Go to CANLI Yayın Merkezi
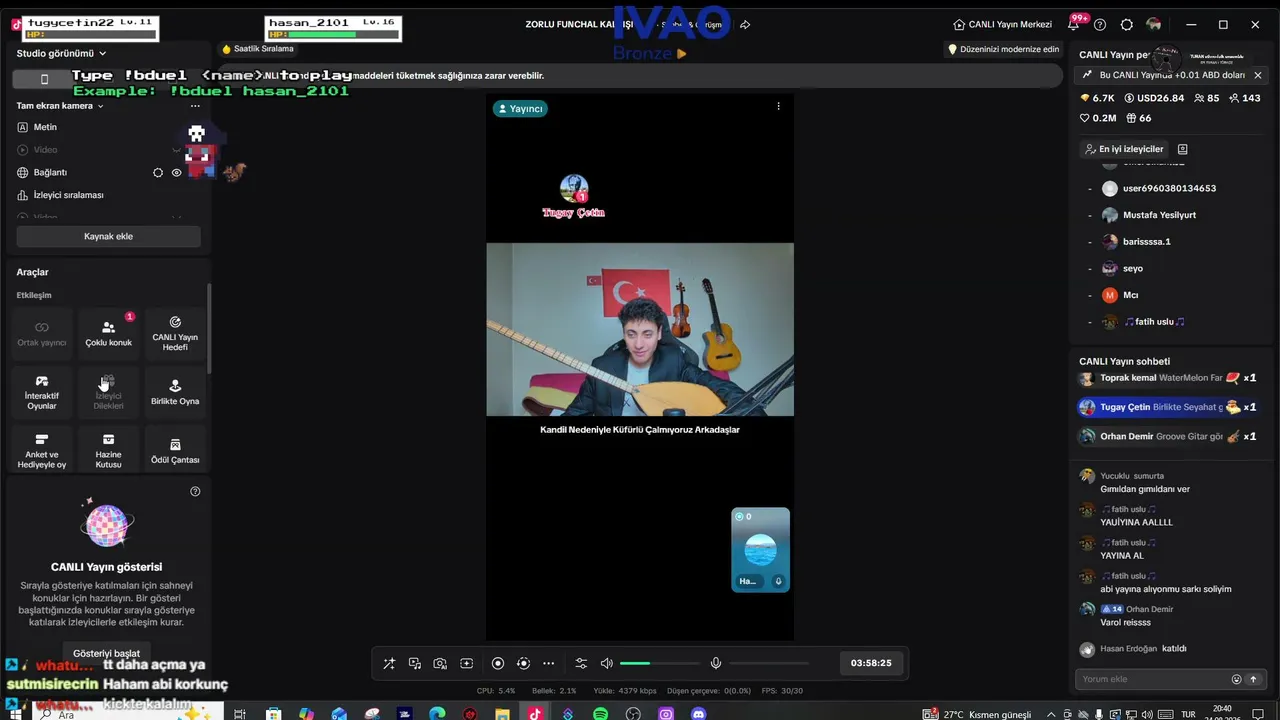Screen dimensions: 1280x720 point(1002,24)
